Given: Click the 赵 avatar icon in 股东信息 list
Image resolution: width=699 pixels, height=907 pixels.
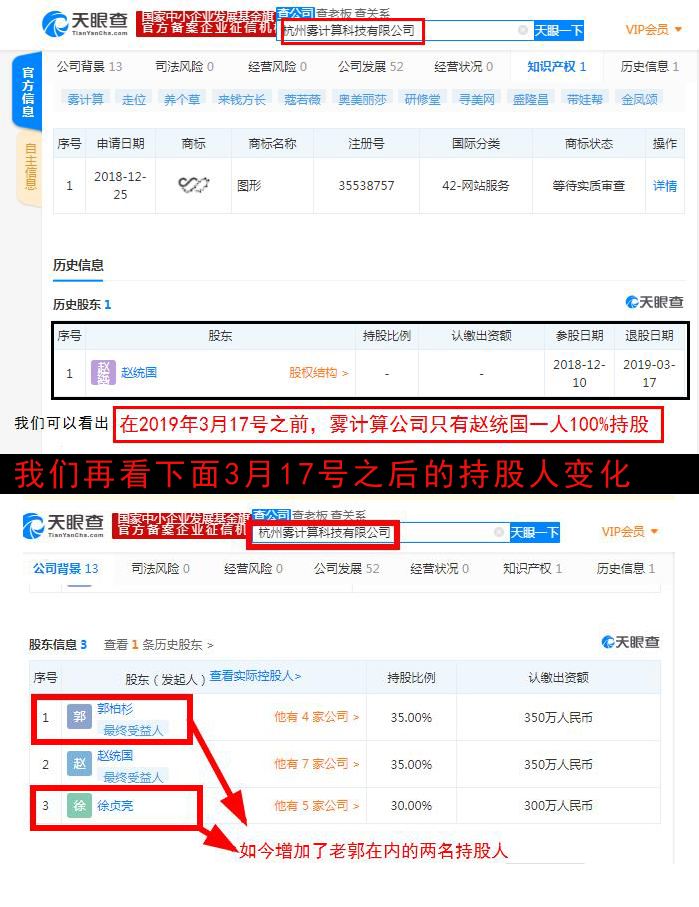Looking at the screenshot, I should (79, 764).
